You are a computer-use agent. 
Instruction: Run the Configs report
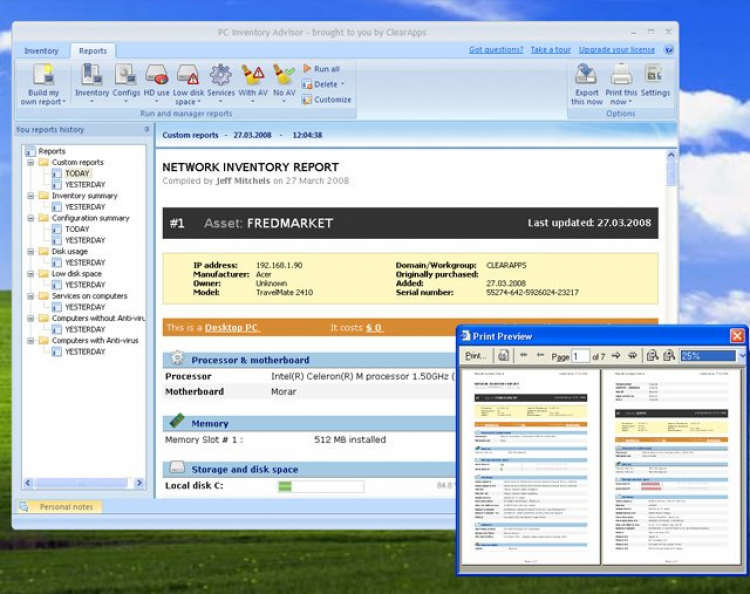(126, 82)
